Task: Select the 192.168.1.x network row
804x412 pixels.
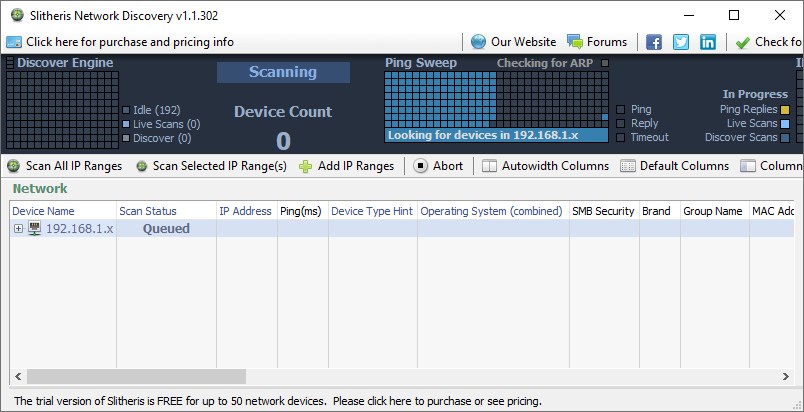Action: (80, 229)
